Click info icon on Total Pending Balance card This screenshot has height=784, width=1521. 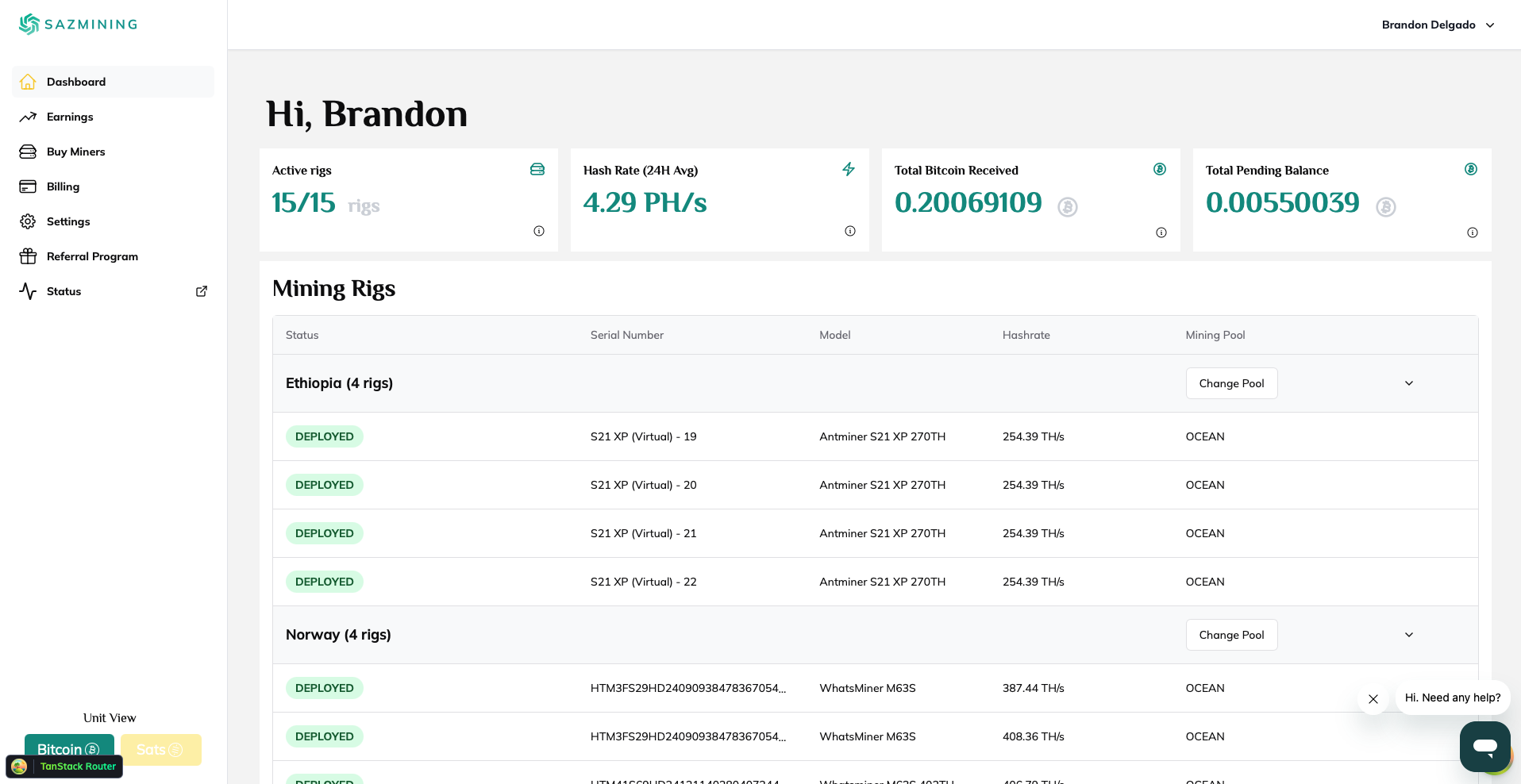click(x=1473, y=233)
